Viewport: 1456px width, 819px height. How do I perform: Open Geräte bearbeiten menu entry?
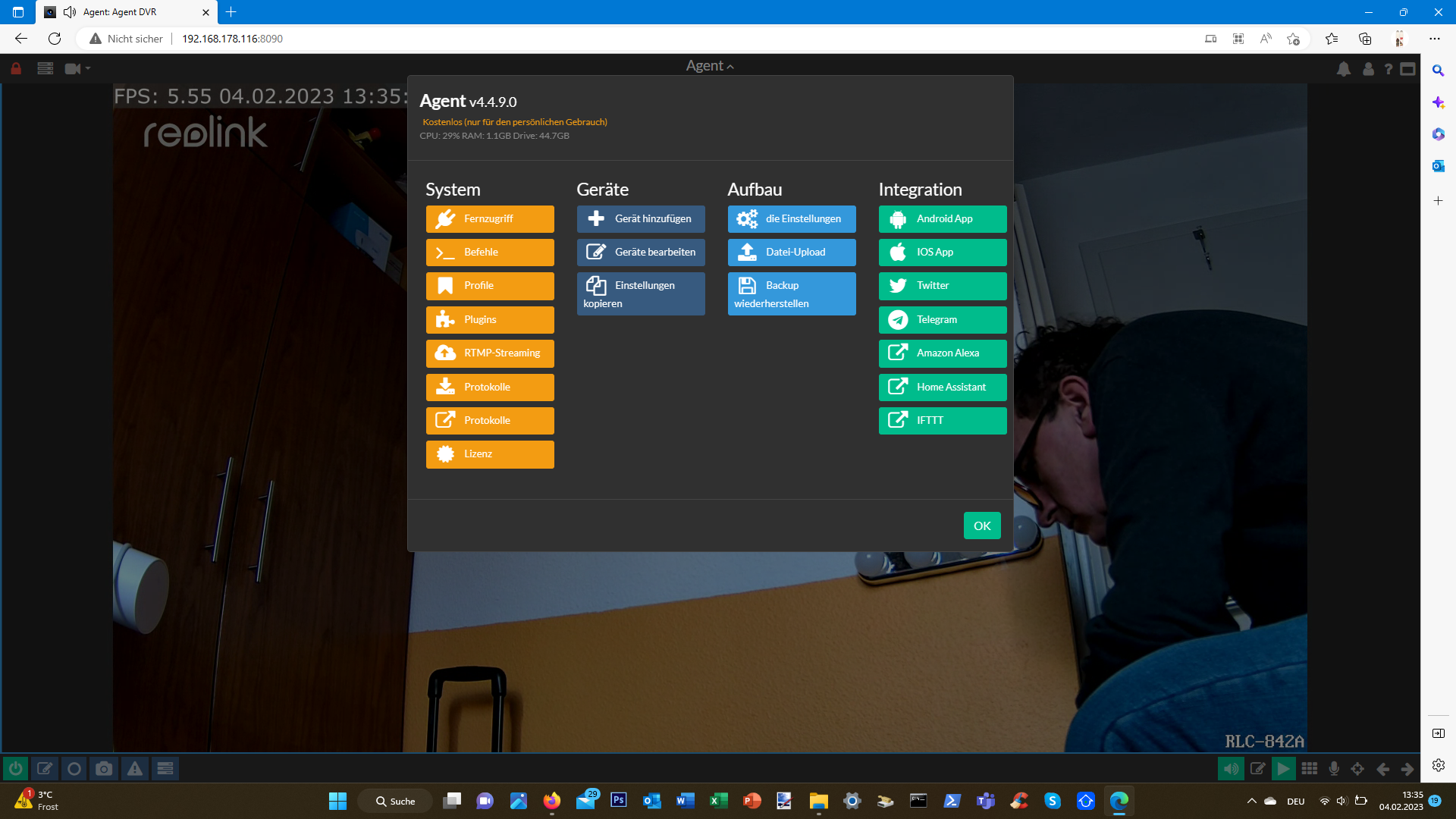[641, 253]
